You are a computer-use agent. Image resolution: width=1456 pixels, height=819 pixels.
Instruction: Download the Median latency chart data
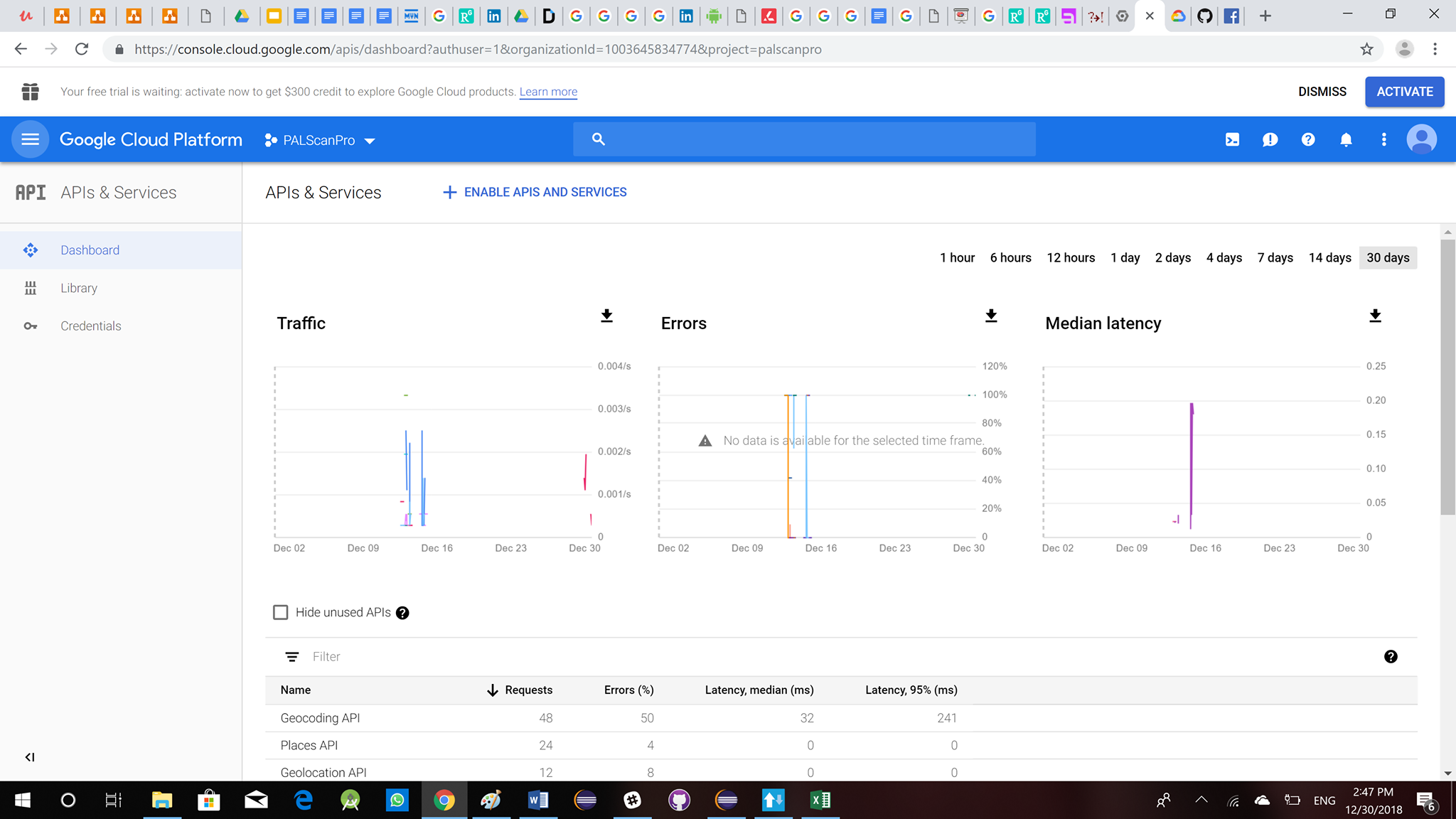point(1375,316)
